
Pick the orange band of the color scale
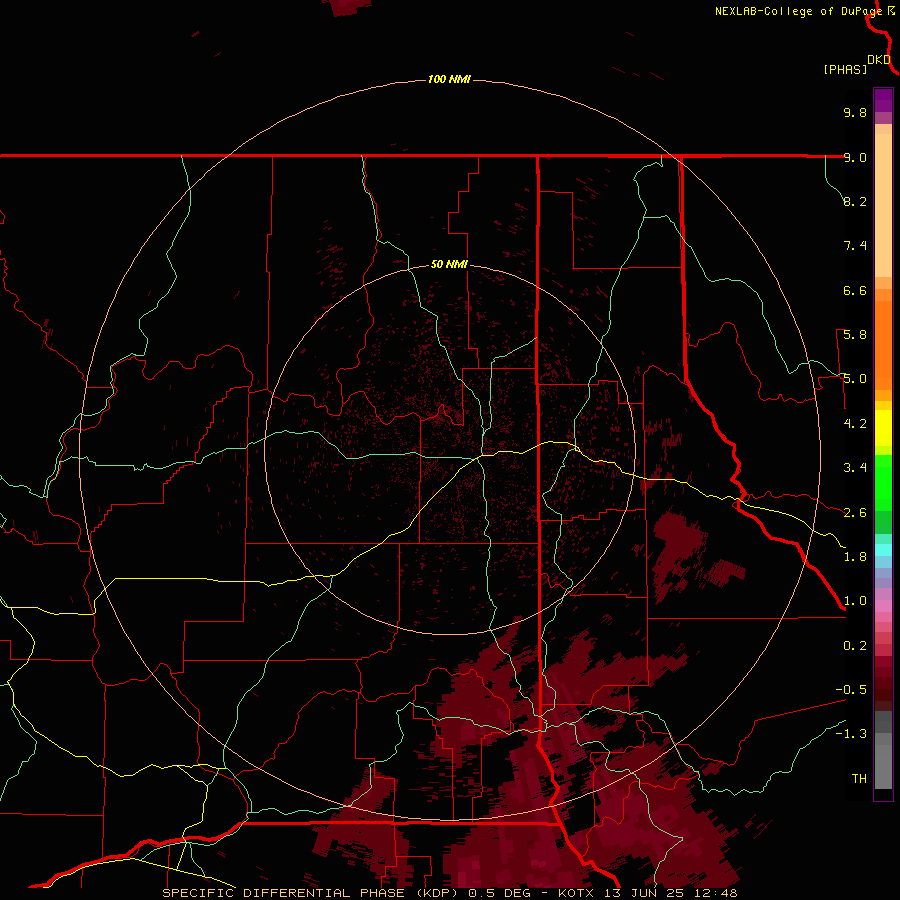tap(883, 345)
